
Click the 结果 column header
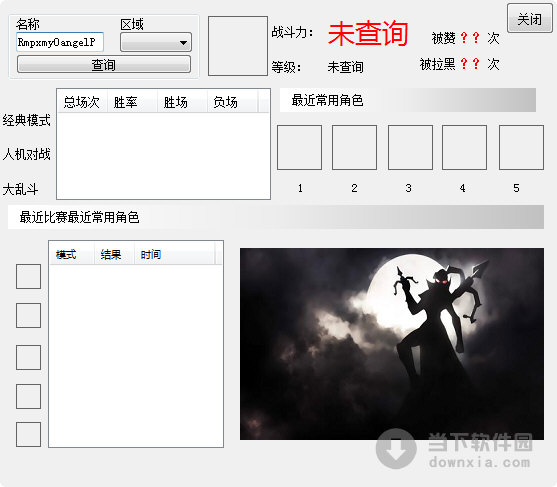[114, 254]
